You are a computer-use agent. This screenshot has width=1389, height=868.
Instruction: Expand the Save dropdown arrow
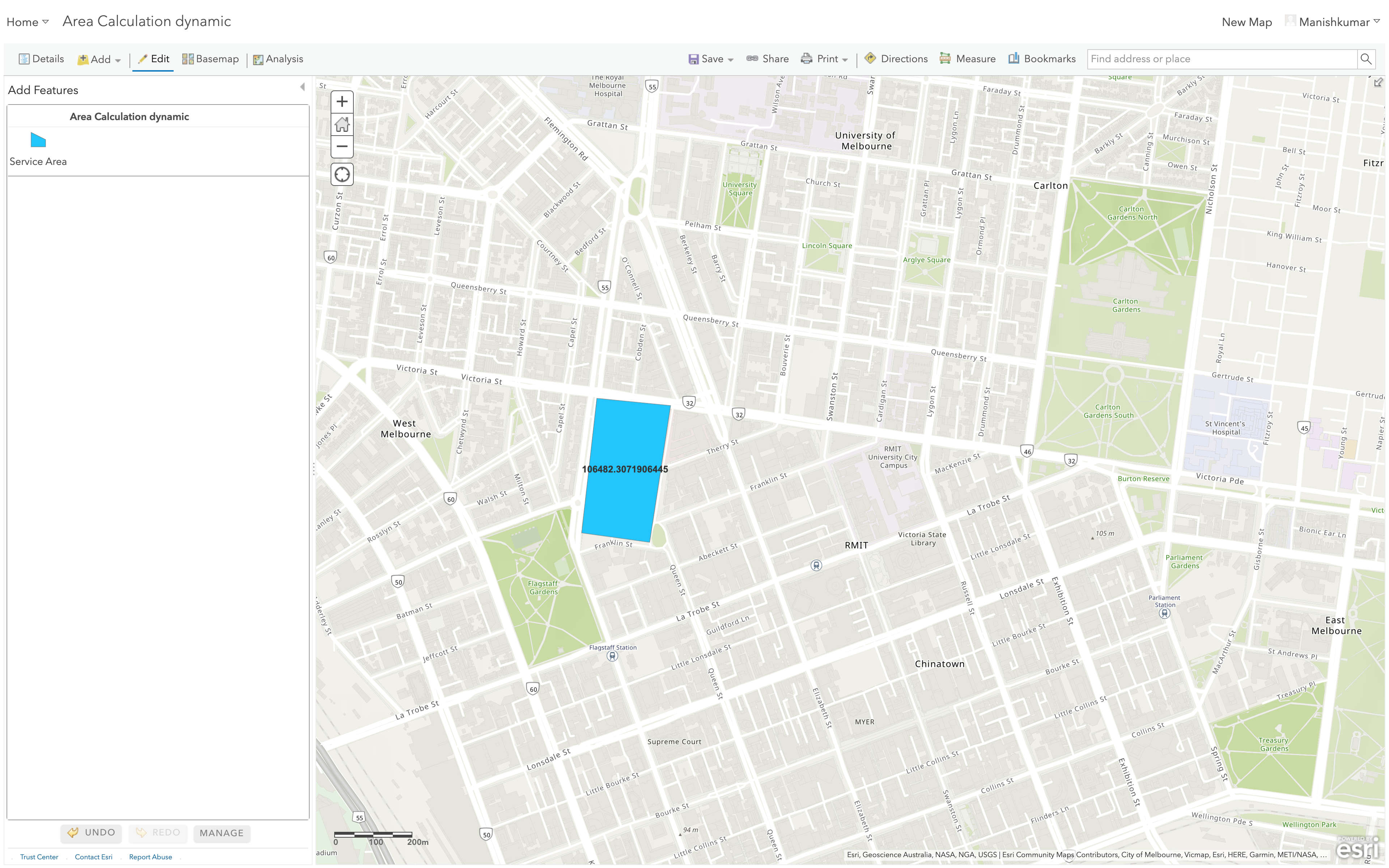(731, 60)
